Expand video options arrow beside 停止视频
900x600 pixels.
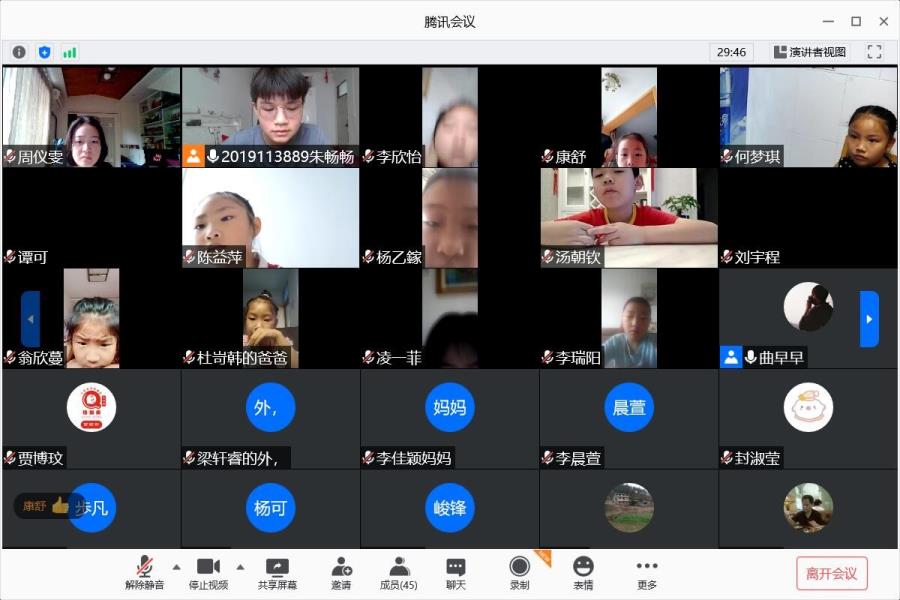pos(239,565)
